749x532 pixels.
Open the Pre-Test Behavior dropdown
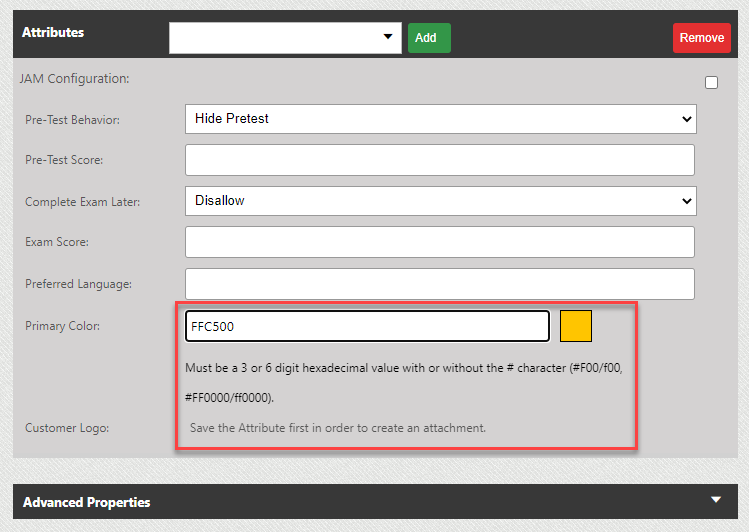[440, 119]
